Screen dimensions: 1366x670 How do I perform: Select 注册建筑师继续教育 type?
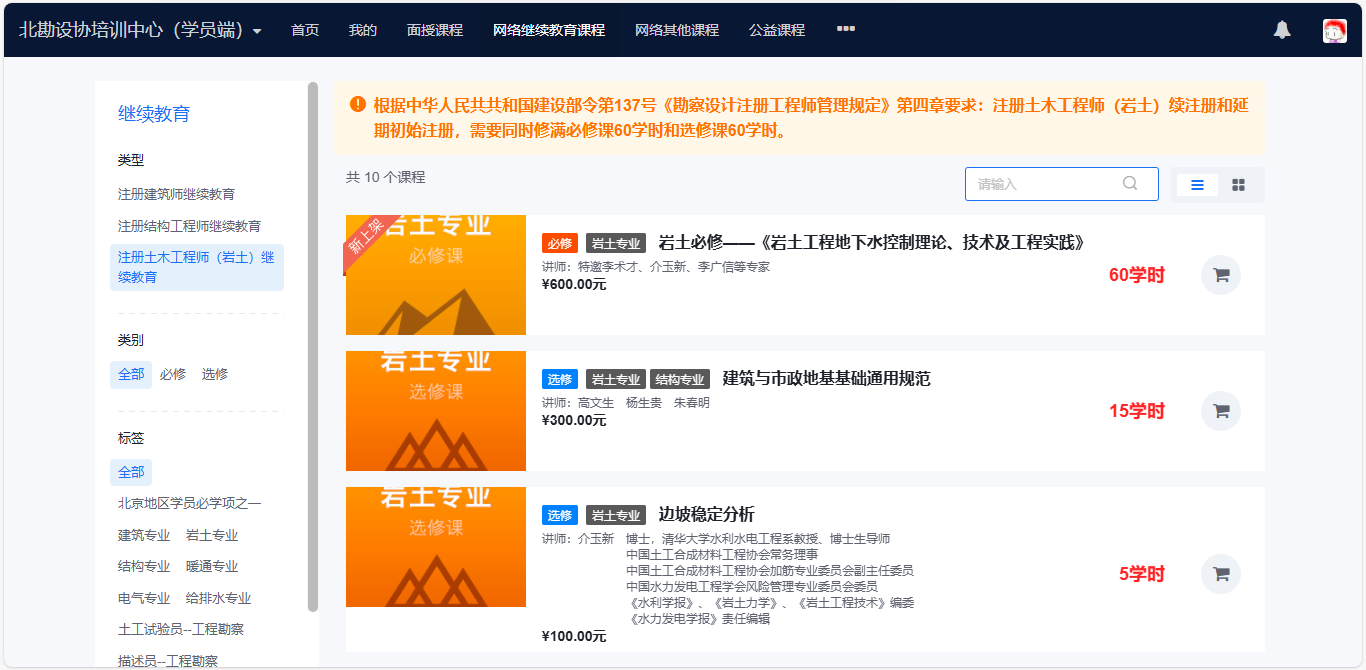click(x=177, y=194)
